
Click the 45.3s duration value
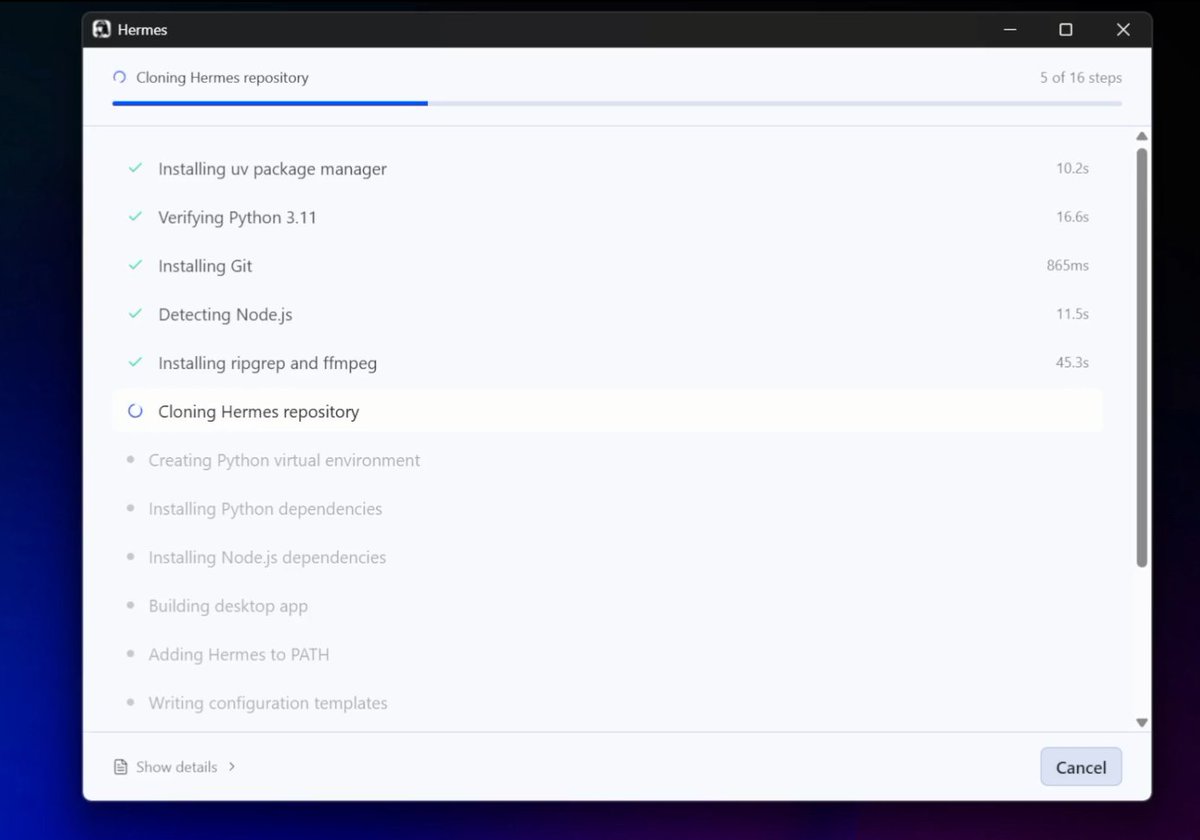click(1073, 362)
